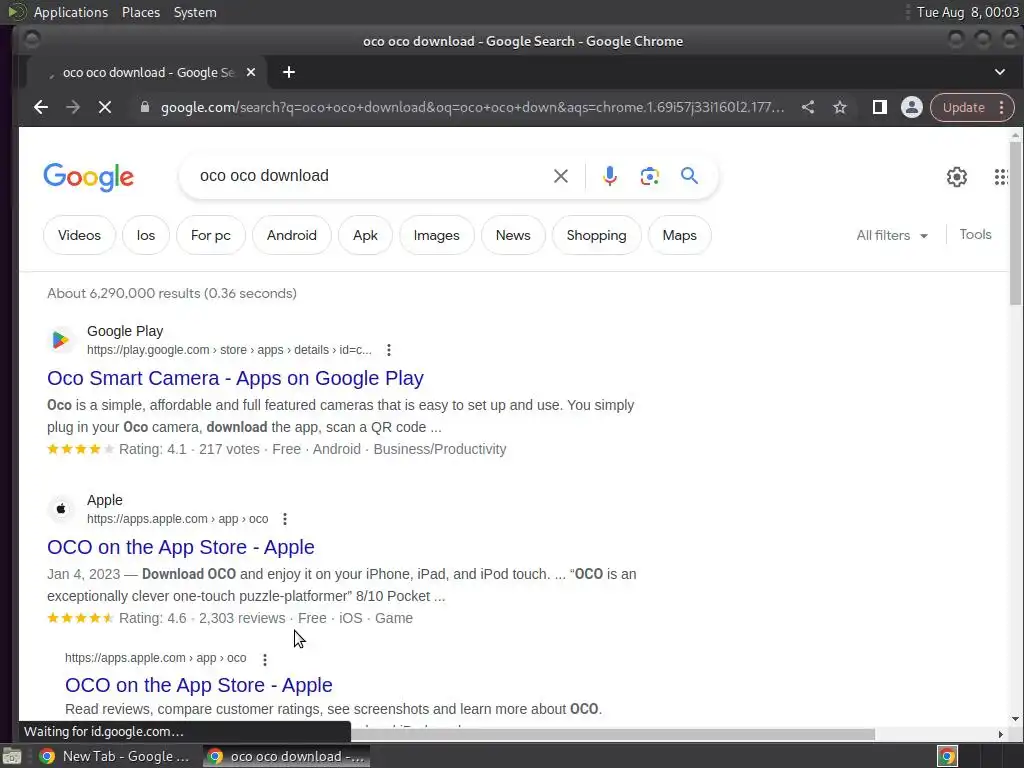Image resolution: width=1024 pixels, height=768 pixels.
Task: Select the Android filter chip
Action: 291,235
